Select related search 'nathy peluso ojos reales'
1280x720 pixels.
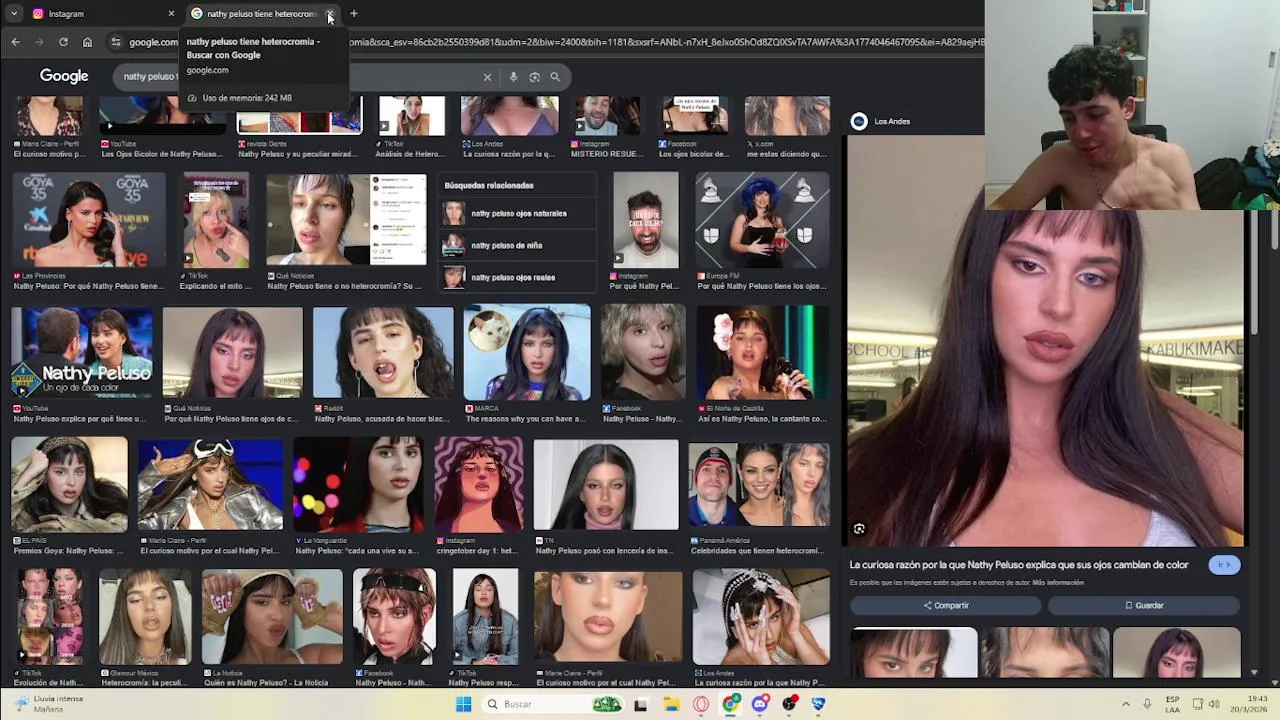click(518, 277)
